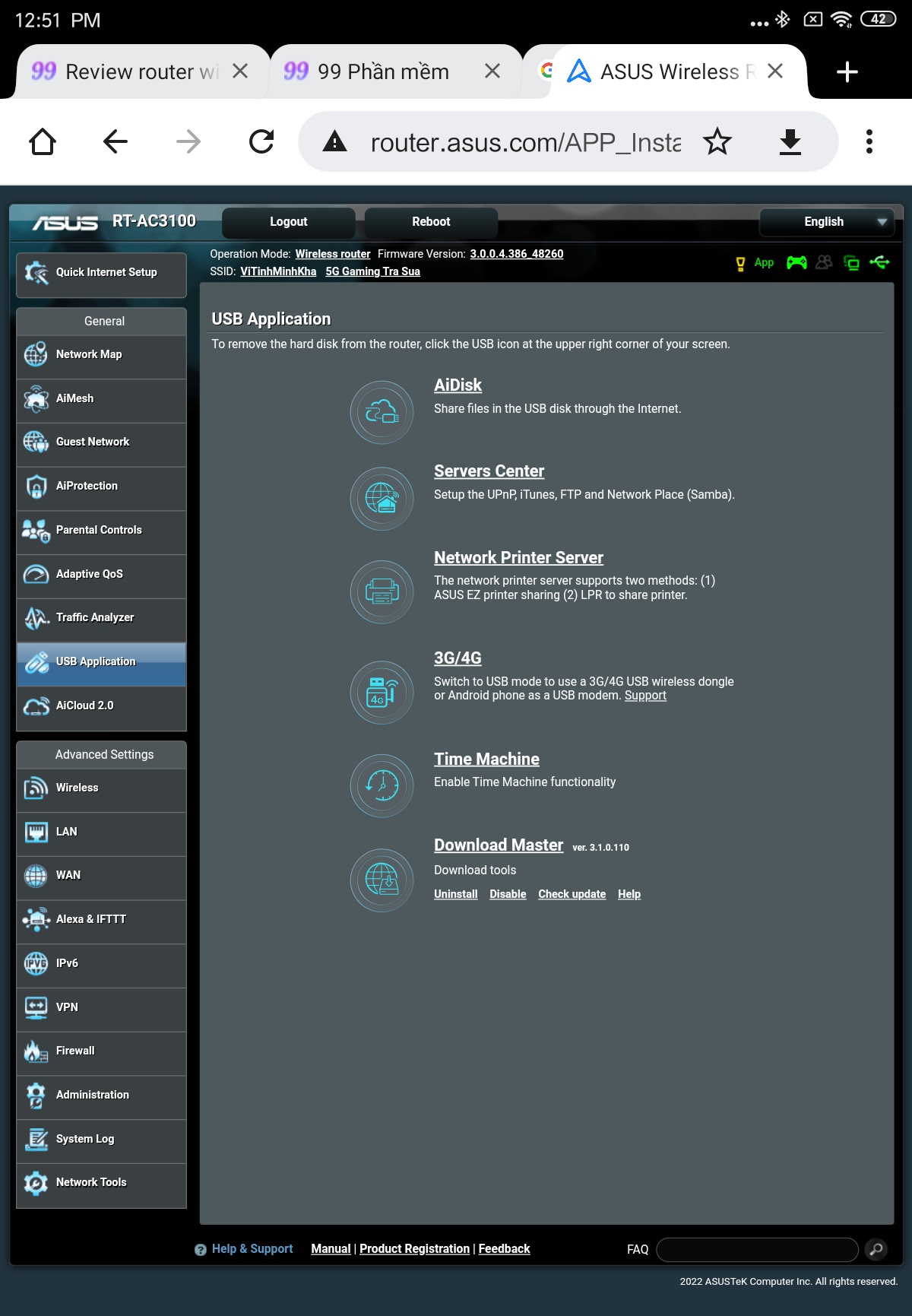Click the Check update link
This screenshot has height=1316, width=912.
tap(572, 894)
